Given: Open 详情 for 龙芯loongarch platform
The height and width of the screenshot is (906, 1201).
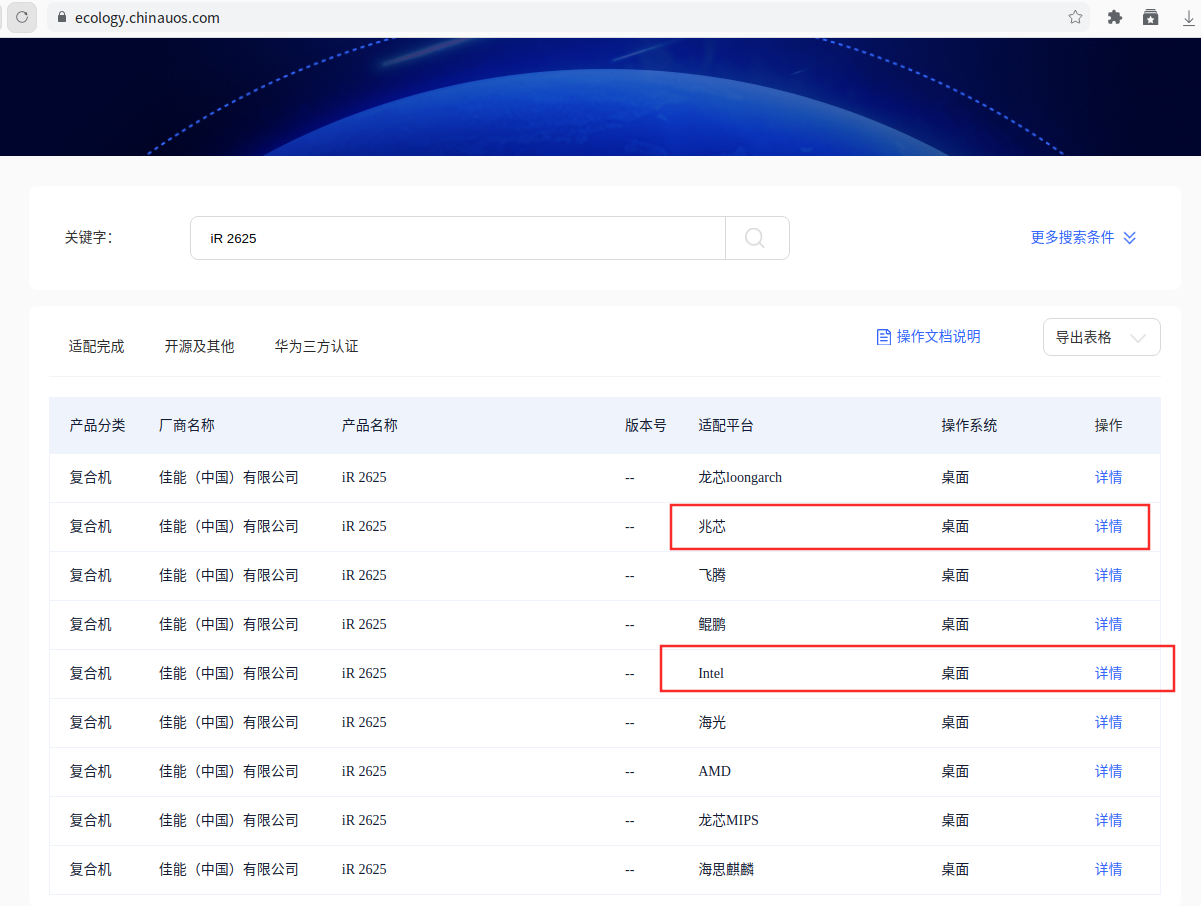Looking at the screenshot, I should pyautogui.click(x=1108, y=478).
